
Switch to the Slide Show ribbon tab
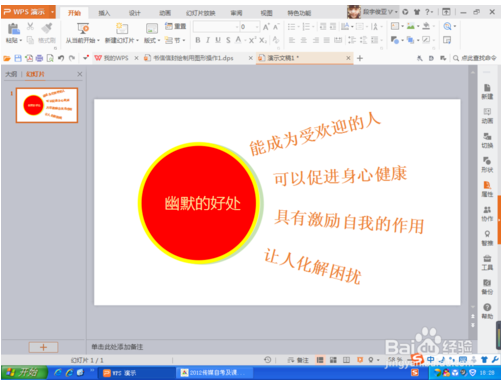pos(201,13)
